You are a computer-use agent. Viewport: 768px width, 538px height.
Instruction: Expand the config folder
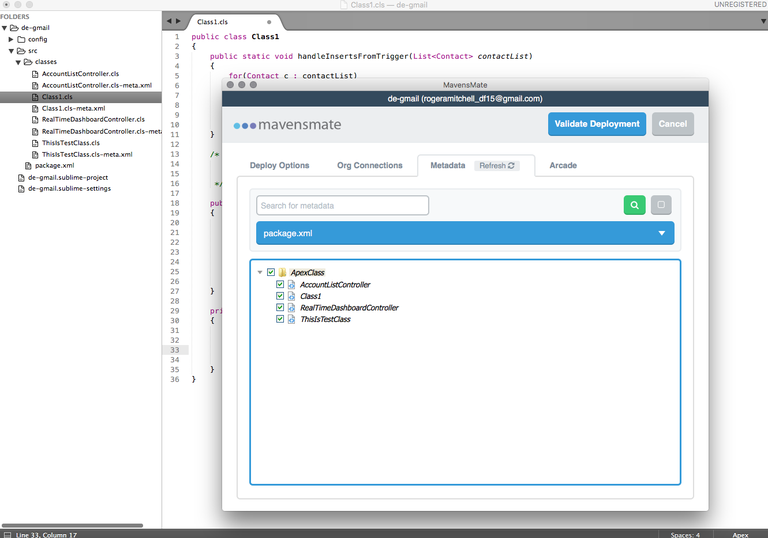coord(11,39)
